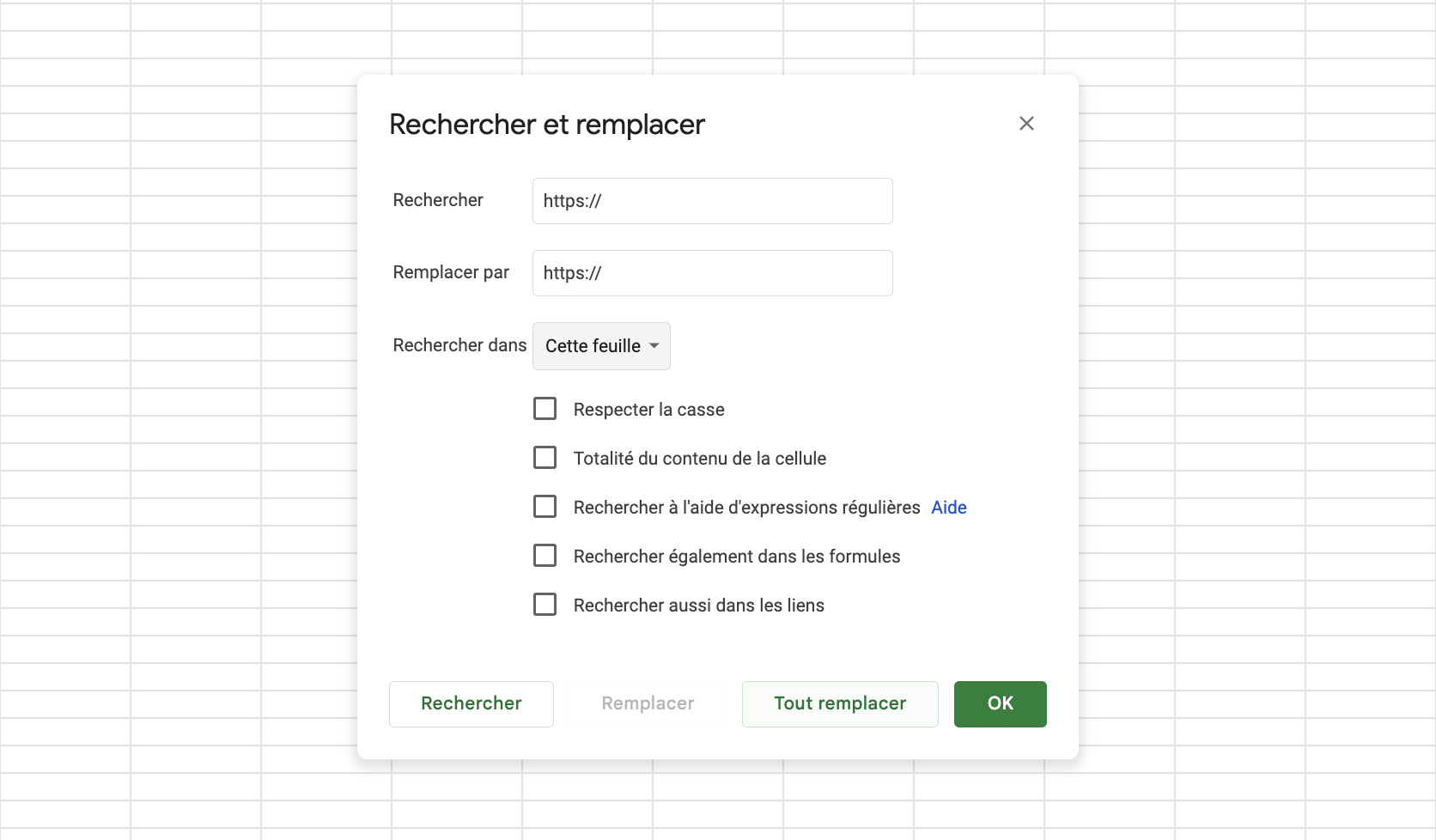
Task: Click the Rechercher text input field
Action: (x=712, y=201)
